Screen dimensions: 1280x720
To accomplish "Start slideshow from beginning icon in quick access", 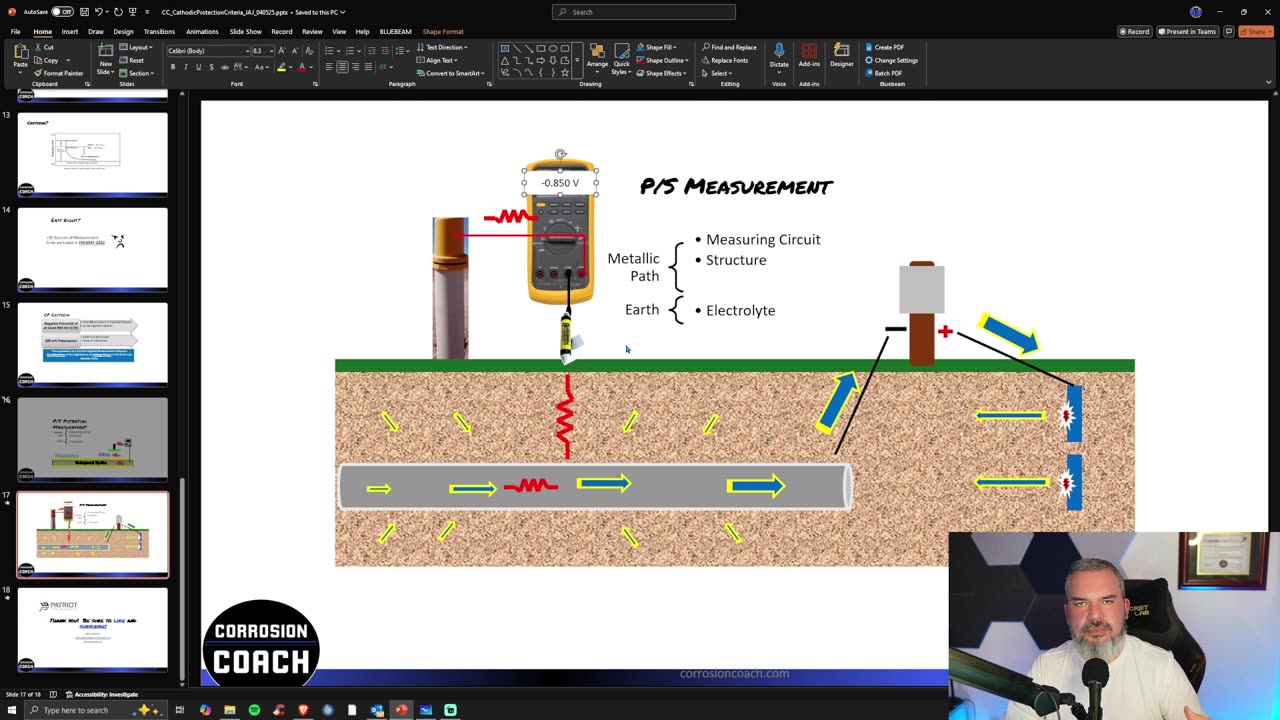I will 132,12.
